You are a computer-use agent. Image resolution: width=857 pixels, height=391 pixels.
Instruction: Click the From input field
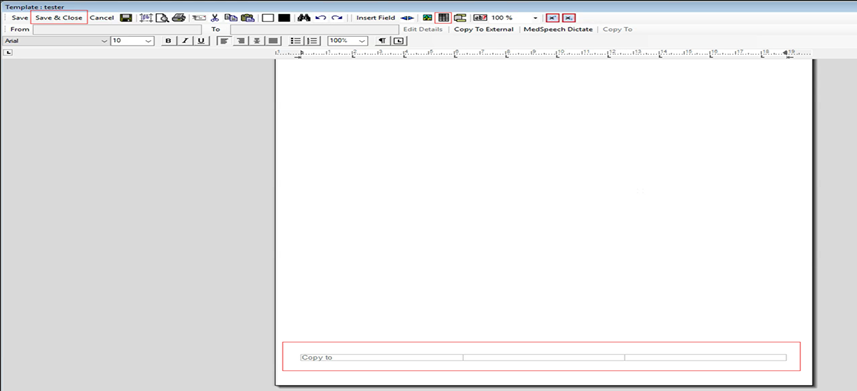(117, 30)
